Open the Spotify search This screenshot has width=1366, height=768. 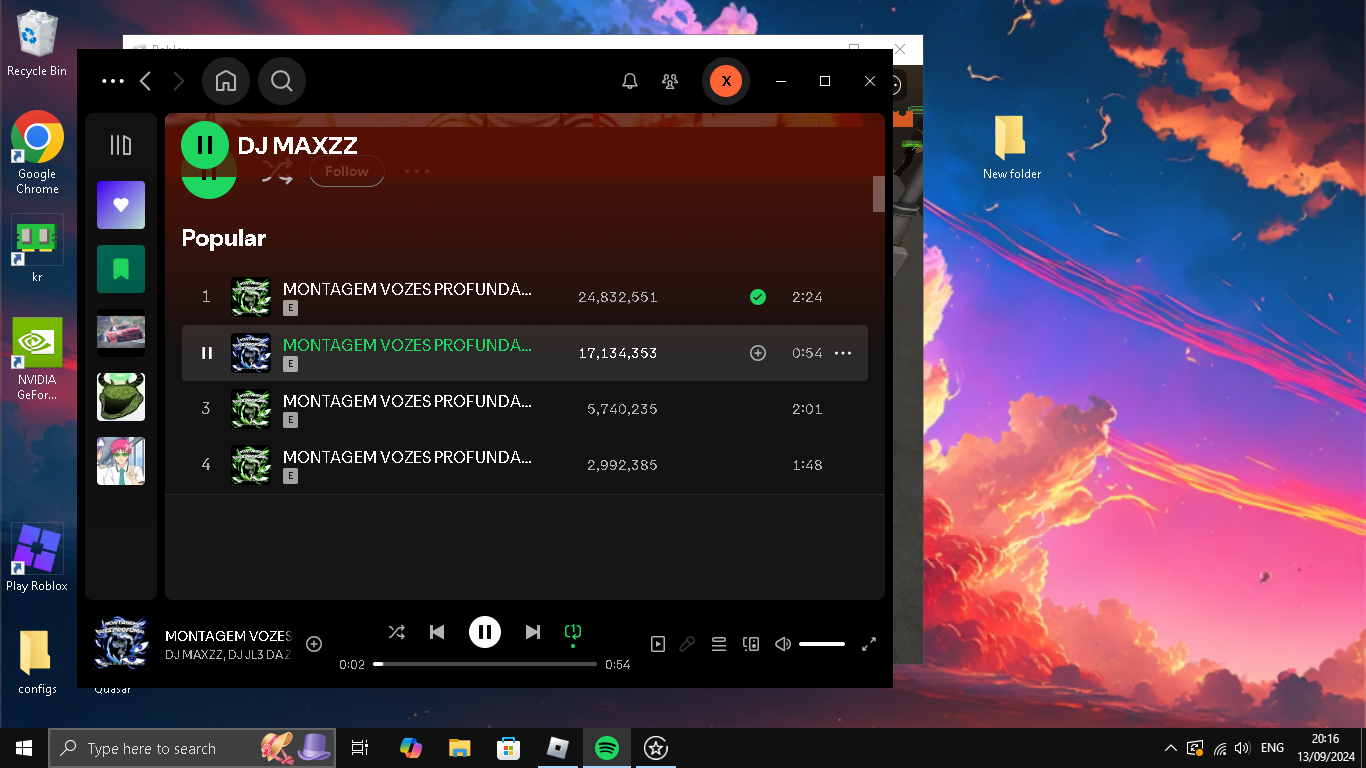[x=282, y=81]
